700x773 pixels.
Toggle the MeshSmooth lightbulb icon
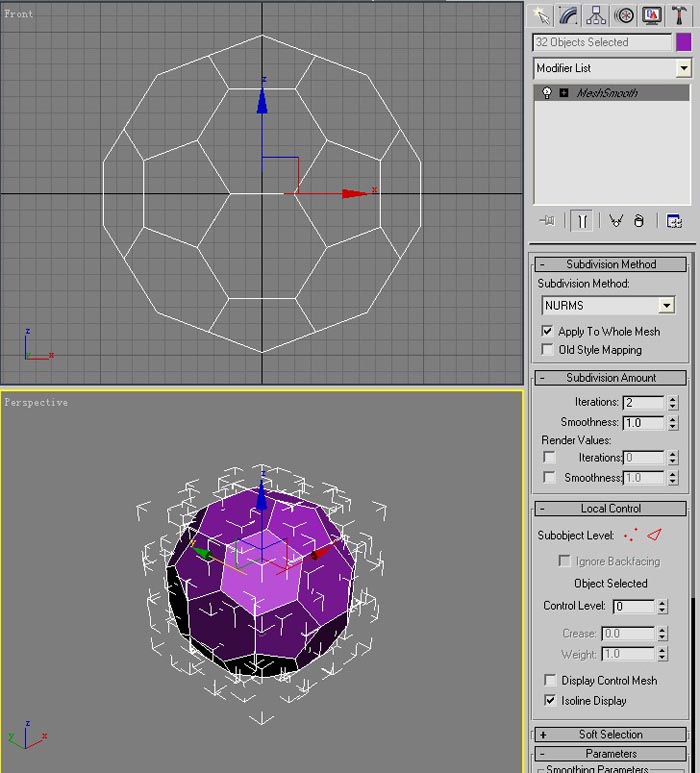[546, 93]
